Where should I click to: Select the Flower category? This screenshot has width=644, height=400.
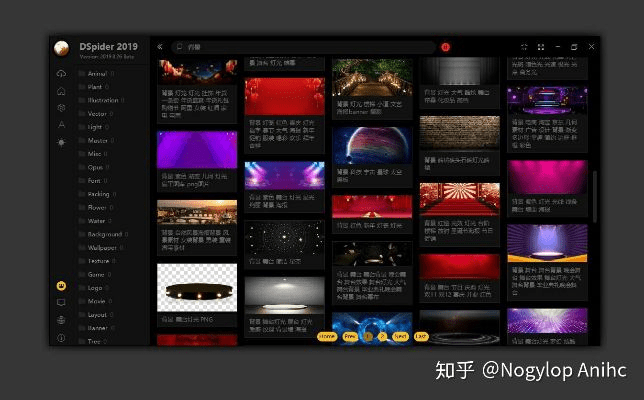[97, 208]
